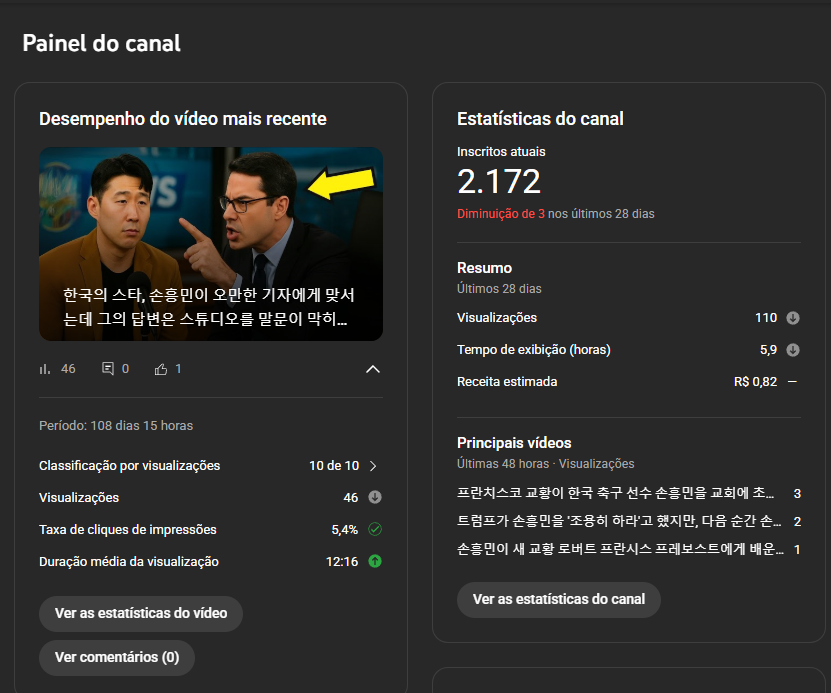The image size is (831, 693).
Task: Click down arrow icon beside Visualizações 110
Action: (x=793, y=318)
